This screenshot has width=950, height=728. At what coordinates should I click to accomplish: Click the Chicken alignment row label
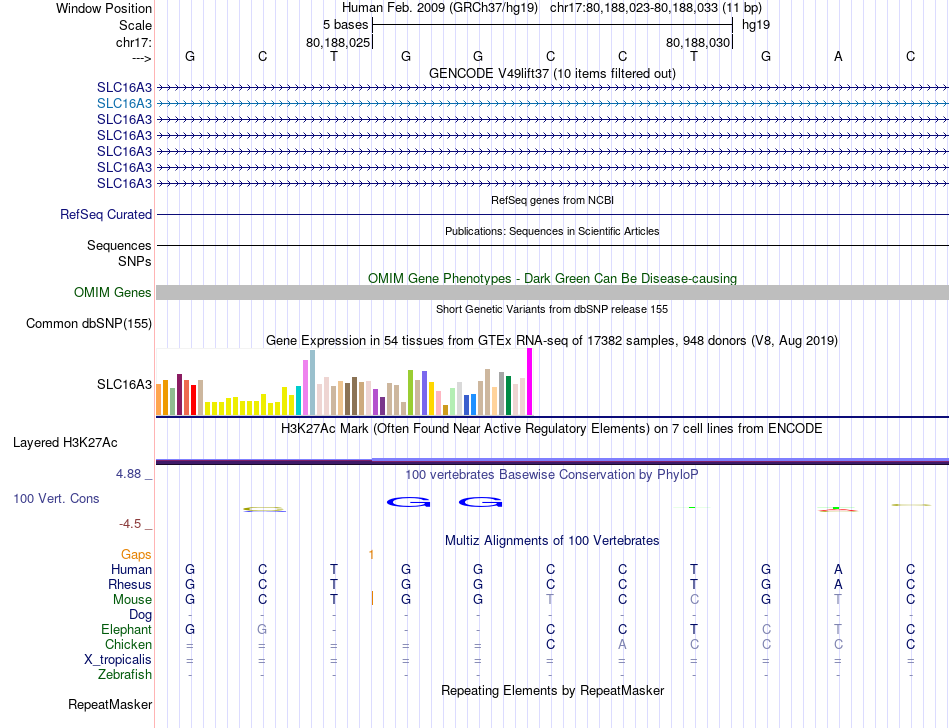[128, 644]
